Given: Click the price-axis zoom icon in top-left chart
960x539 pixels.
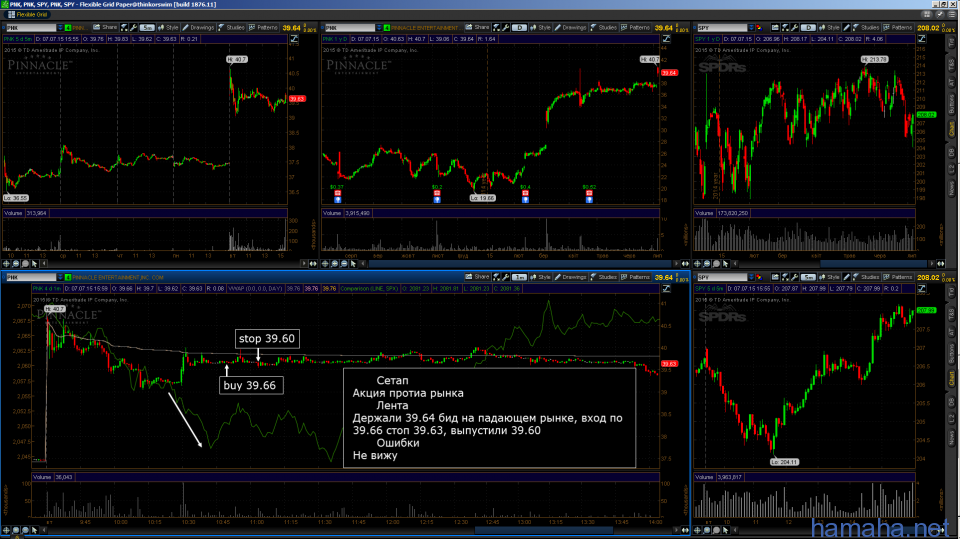Looking at the screenshot, I should (x=294, y=39).
